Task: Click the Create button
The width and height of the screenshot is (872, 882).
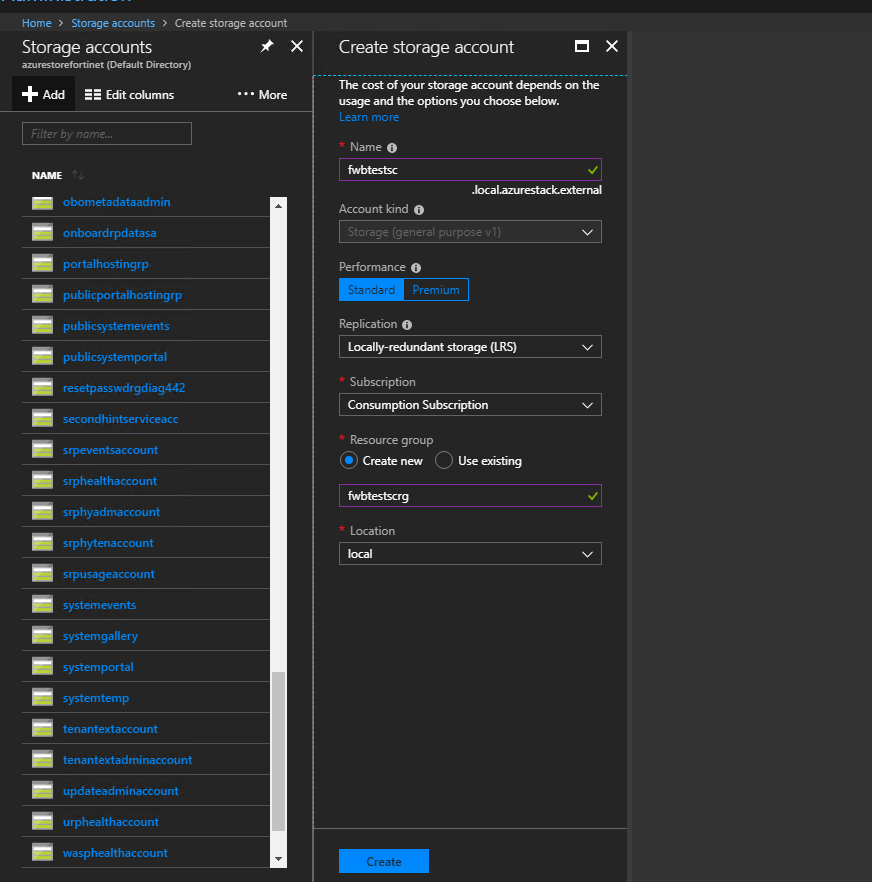Action: pyautogui.click(x=383, y=860)
